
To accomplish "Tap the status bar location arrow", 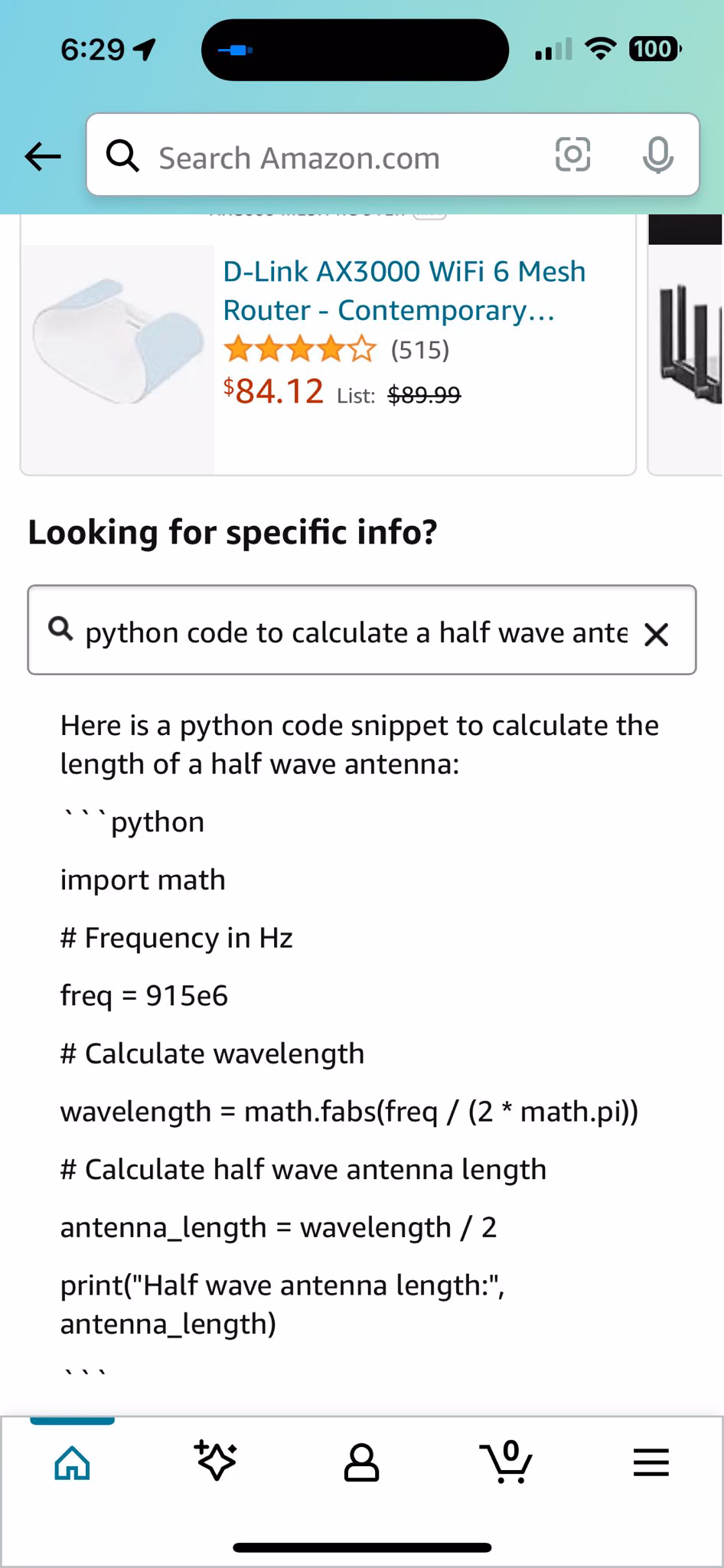I will click(145, 50).
